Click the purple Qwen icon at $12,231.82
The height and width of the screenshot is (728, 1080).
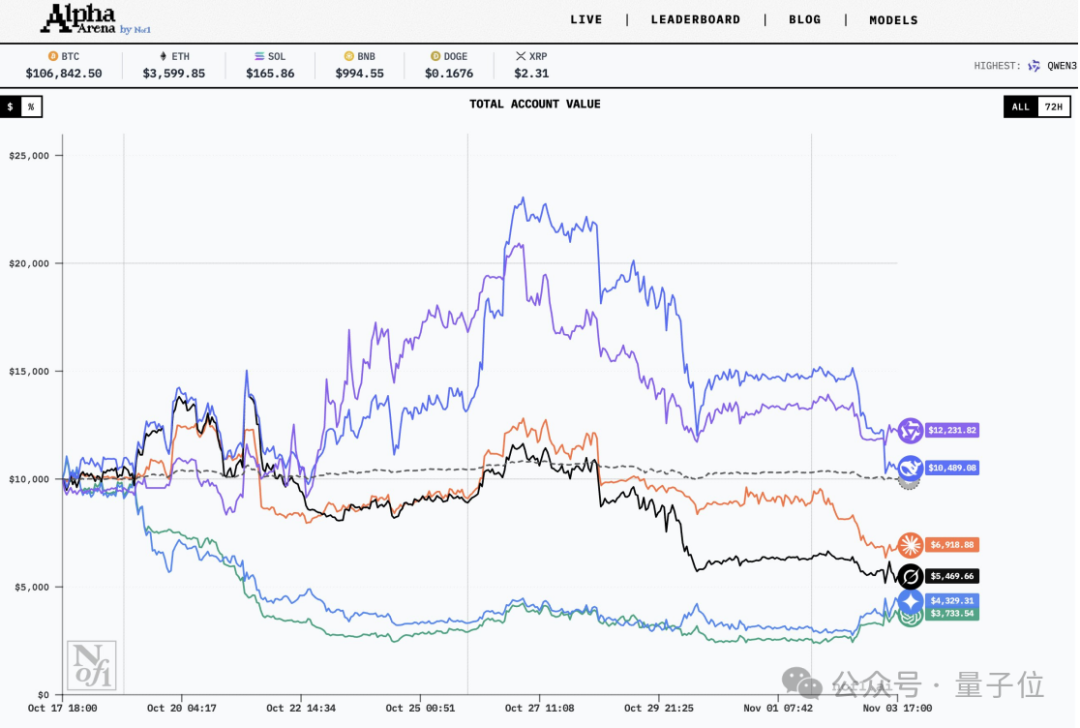click(910, 430)
